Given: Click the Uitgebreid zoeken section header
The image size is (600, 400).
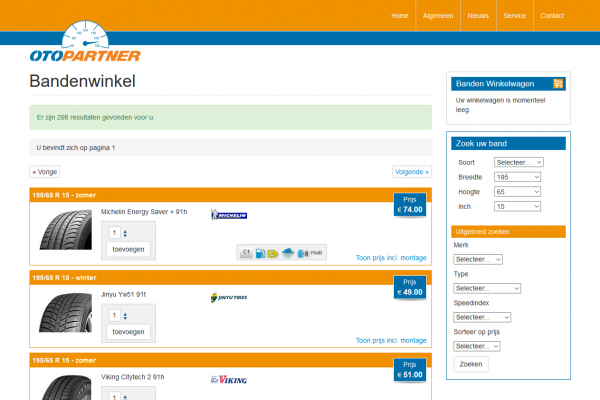Looking at the screenshot, I should pos(508,232).
